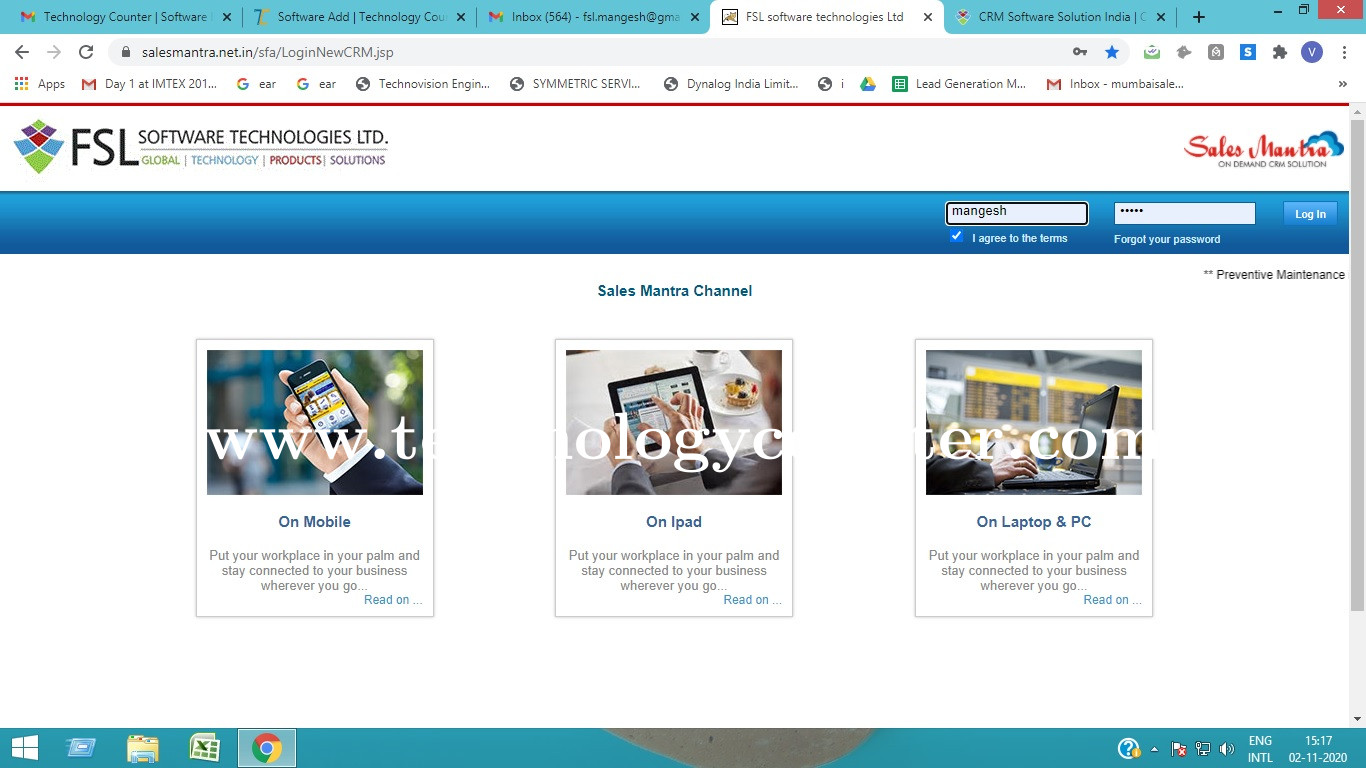Click the Chrome icon in the taskbar

click(x=267, y=748)
